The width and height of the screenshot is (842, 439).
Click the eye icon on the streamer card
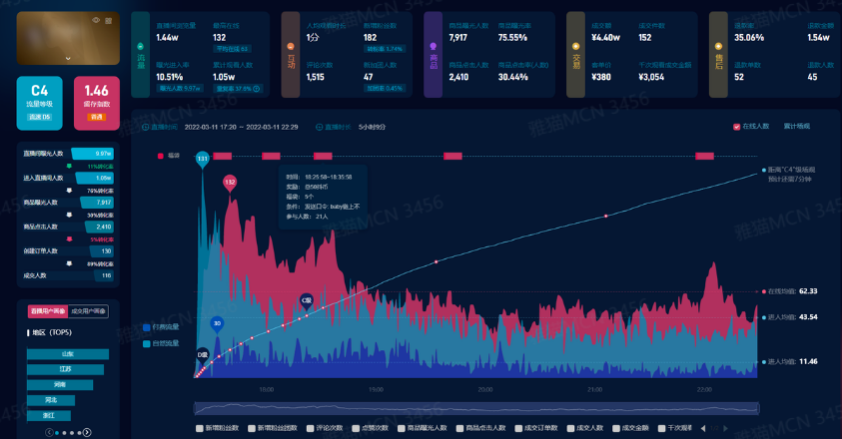(x=96, y=20)
